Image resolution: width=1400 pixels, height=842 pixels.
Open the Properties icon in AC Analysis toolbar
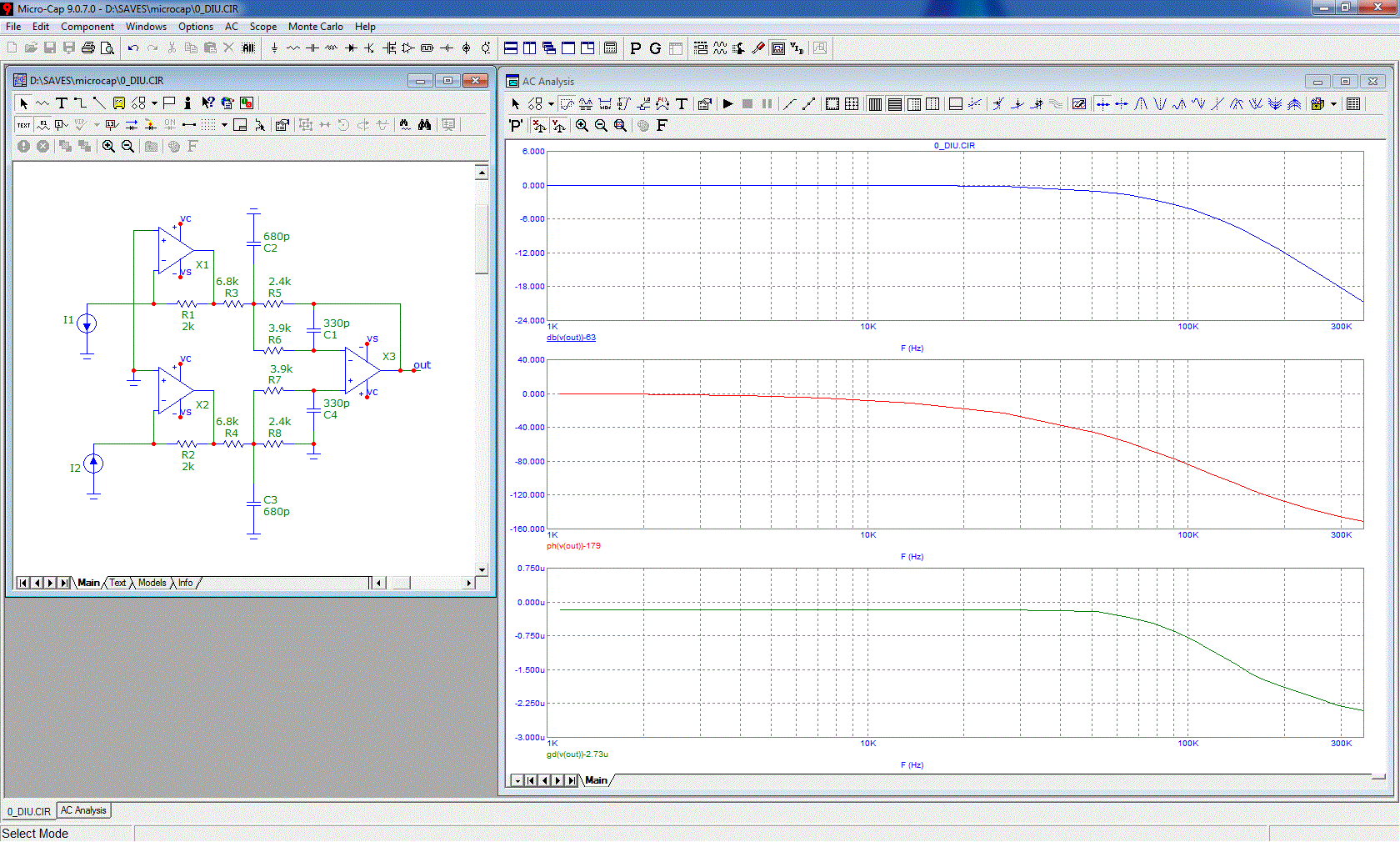pos(705,103)
